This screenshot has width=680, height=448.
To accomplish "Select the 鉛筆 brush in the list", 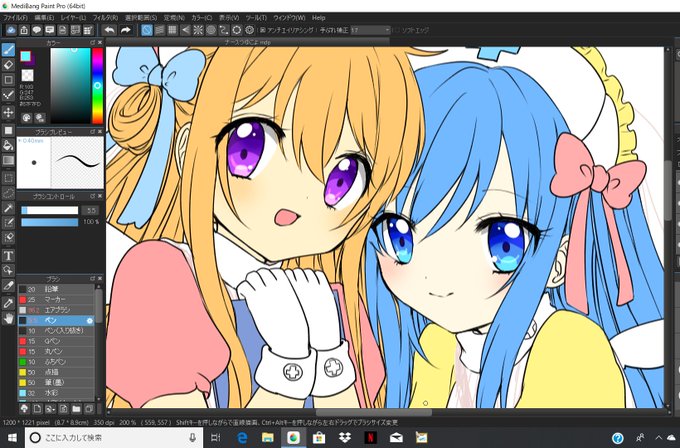I will [56, 289].
